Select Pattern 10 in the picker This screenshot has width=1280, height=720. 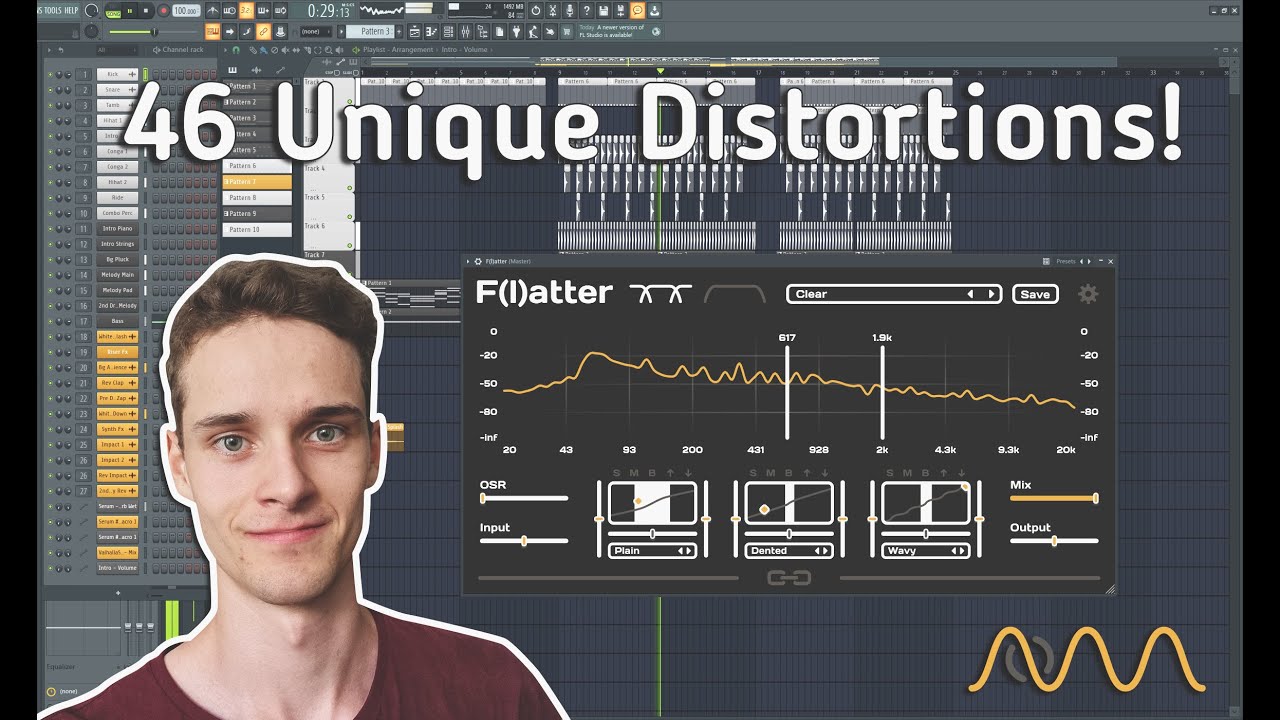pos(257,230)
